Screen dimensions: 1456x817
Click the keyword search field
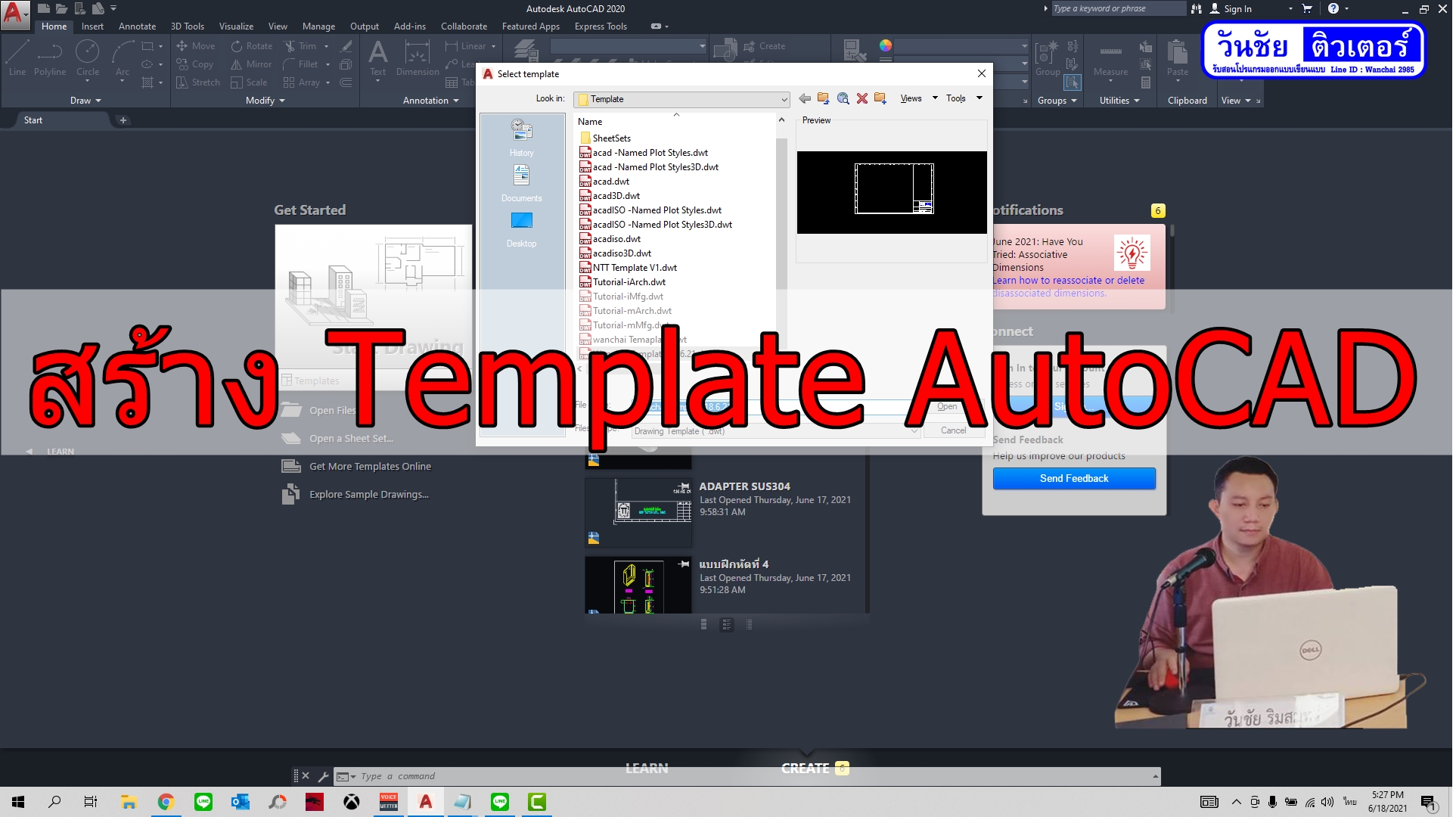click(x=1117, y=9)
